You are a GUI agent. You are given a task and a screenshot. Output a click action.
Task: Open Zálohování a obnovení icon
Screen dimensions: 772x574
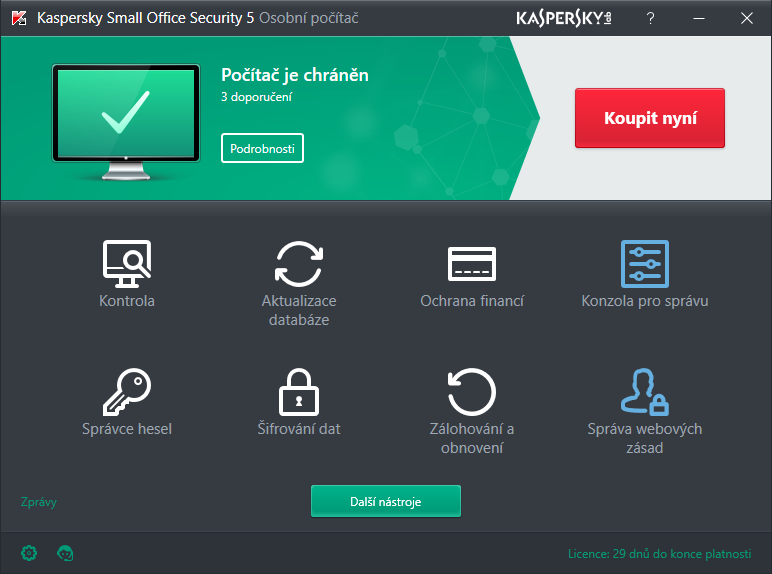472,392
